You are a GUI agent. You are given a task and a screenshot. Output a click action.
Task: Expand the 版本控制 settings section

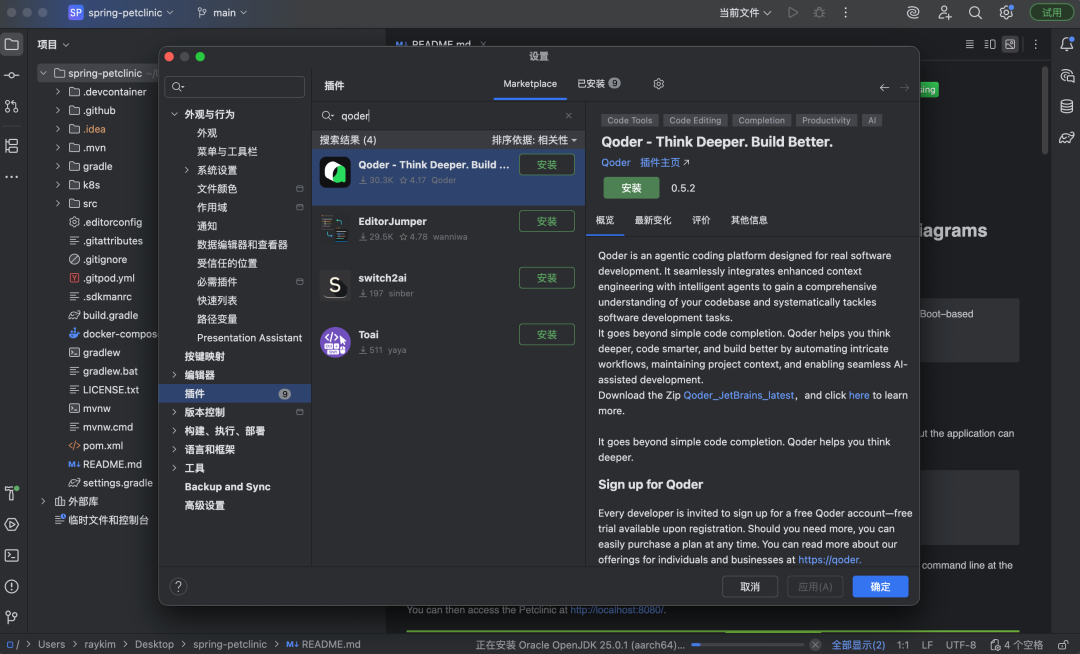175,412
